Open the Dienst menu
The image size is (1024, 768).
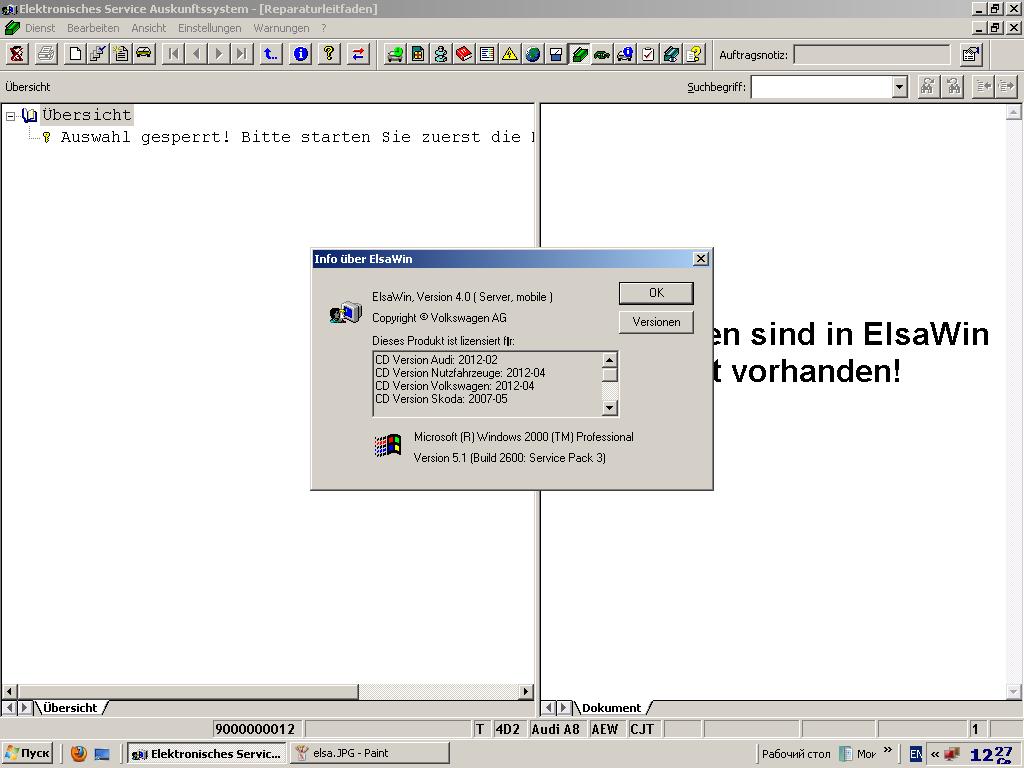pyautogui.click(x=40, y=28)
